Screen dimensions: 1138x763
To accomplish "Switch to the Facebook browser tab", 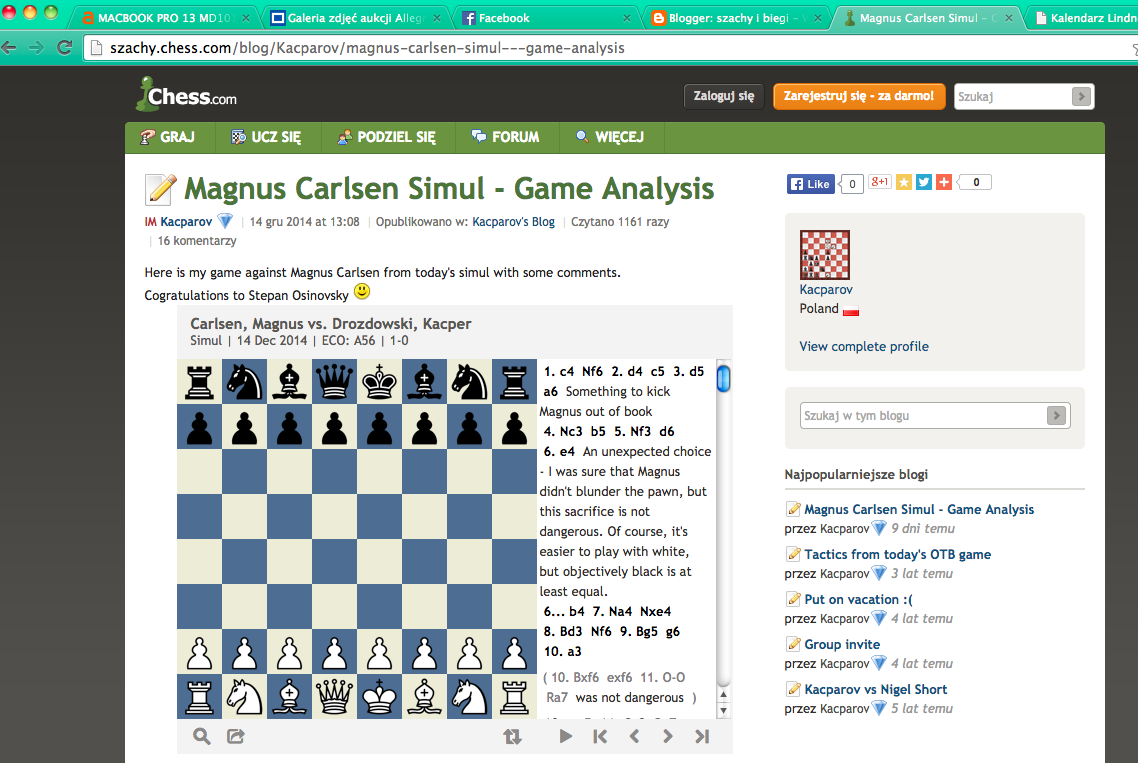I will point(545,18).
